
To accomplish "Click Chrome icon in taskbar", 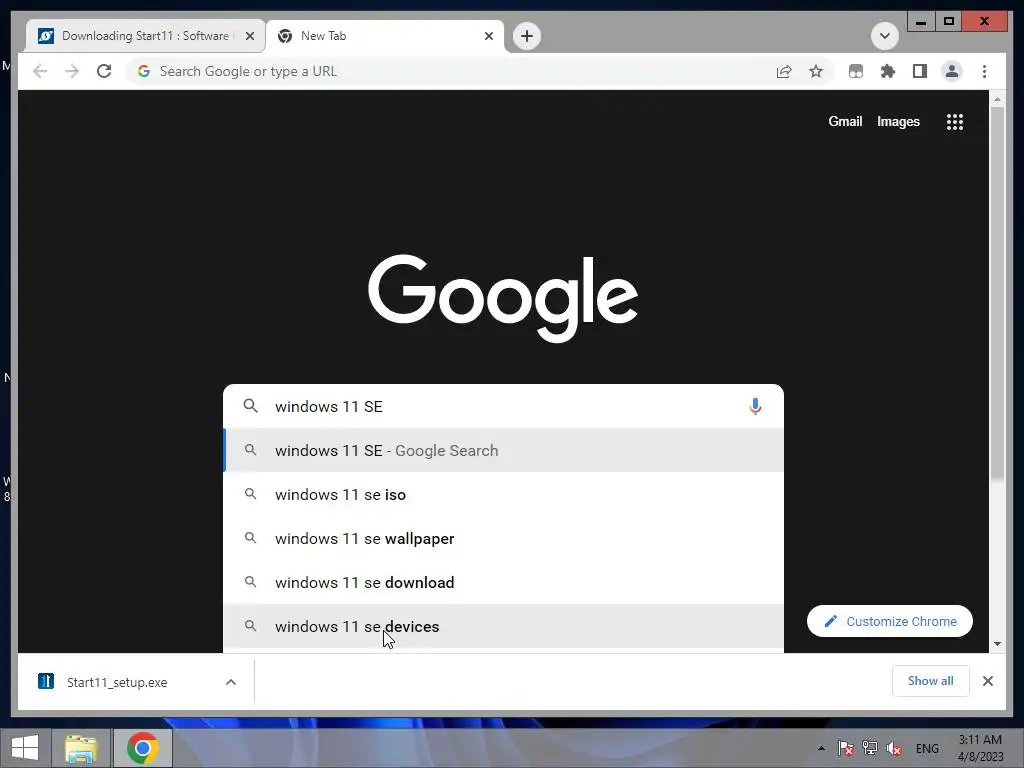I will pos(143,748).
